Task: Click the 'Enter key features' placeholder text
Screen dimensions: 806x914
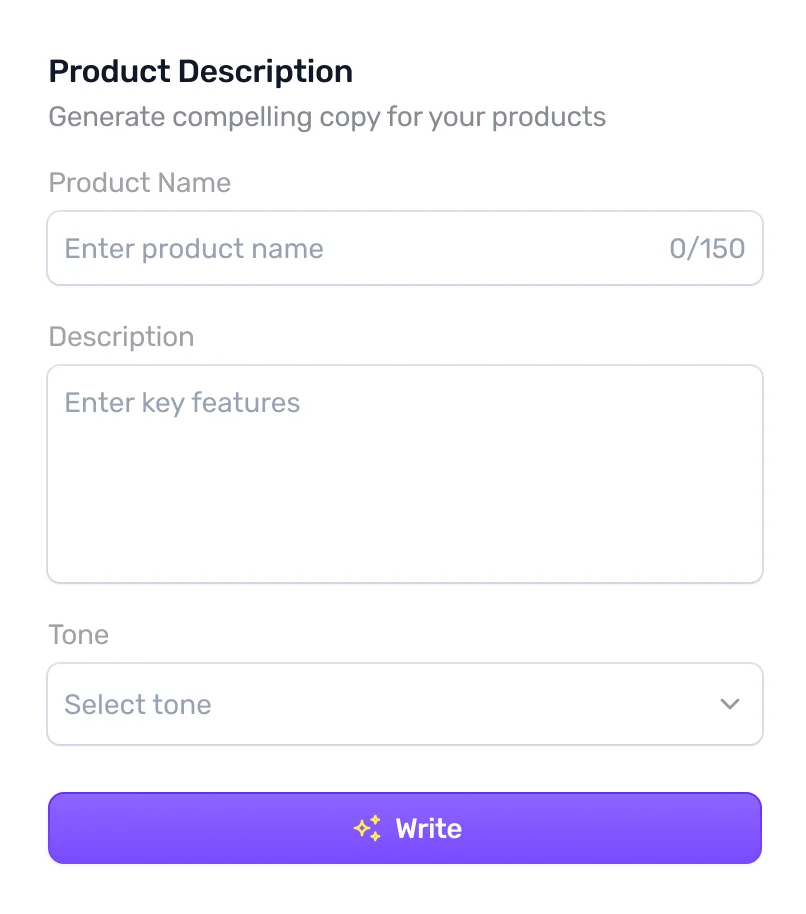Action: (x=182, y=403)
